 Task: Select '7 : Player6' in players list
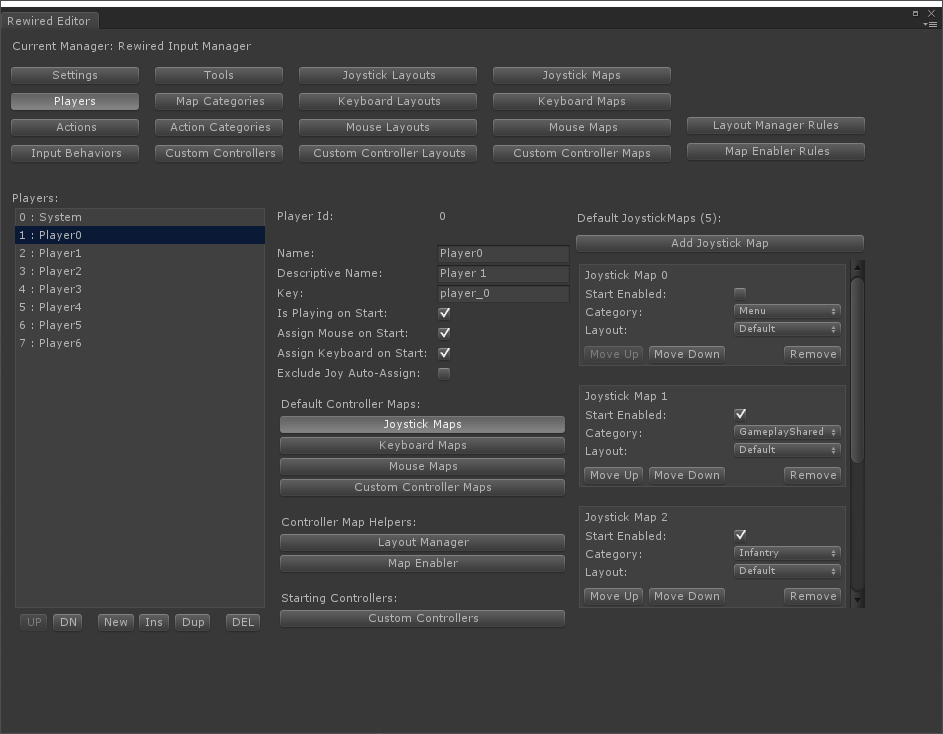click(140, 344)
